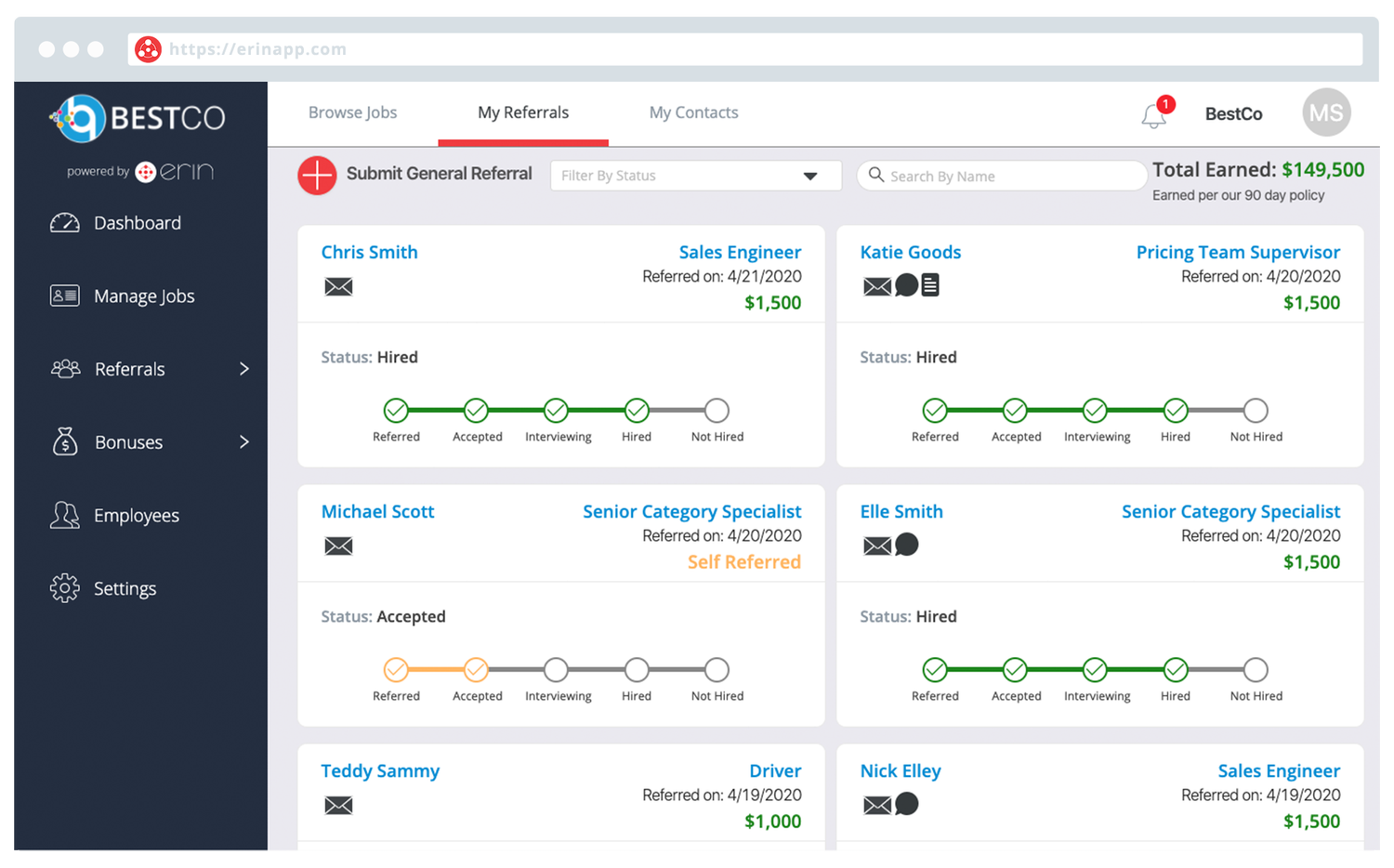Click Teddy Sammy's envelope icon

tap(338, 805)
